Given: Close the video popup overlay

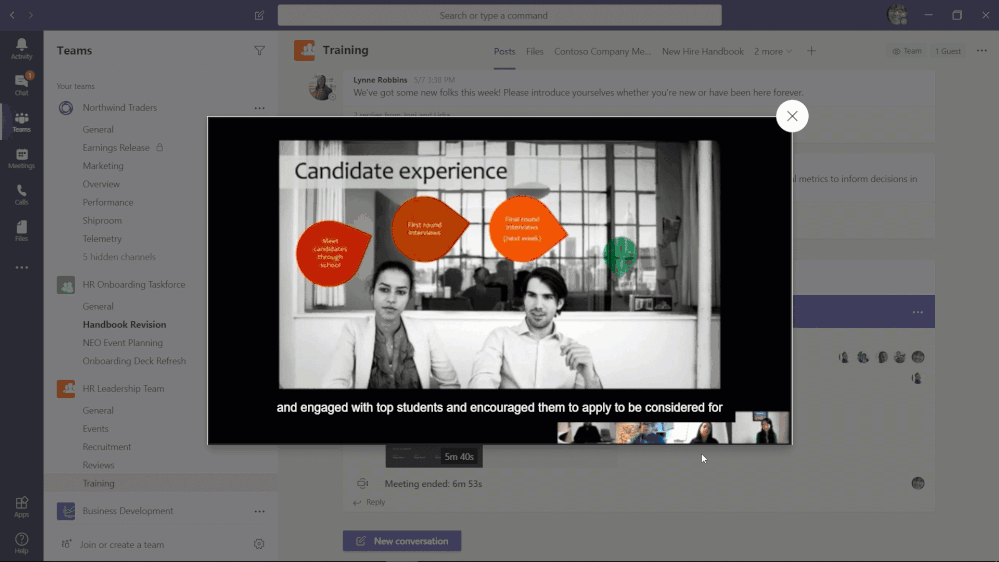Looking at the screenshot, I should [792, 116].
